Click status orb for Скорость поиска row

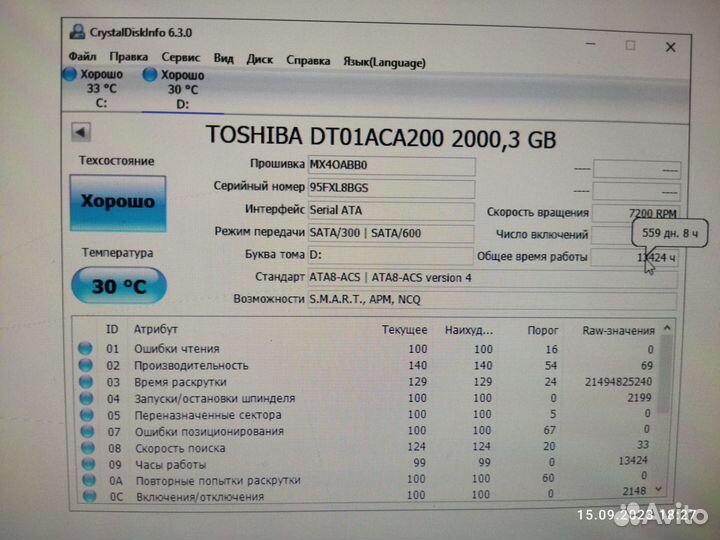coord(88,448)
